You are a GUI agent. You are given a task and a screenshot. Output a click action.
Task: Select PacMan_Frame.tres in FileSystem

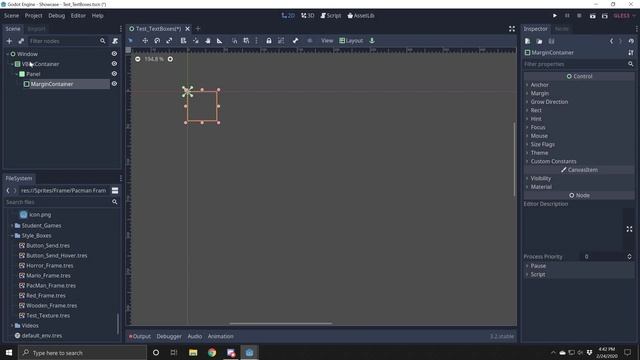[x=51, y=285]
